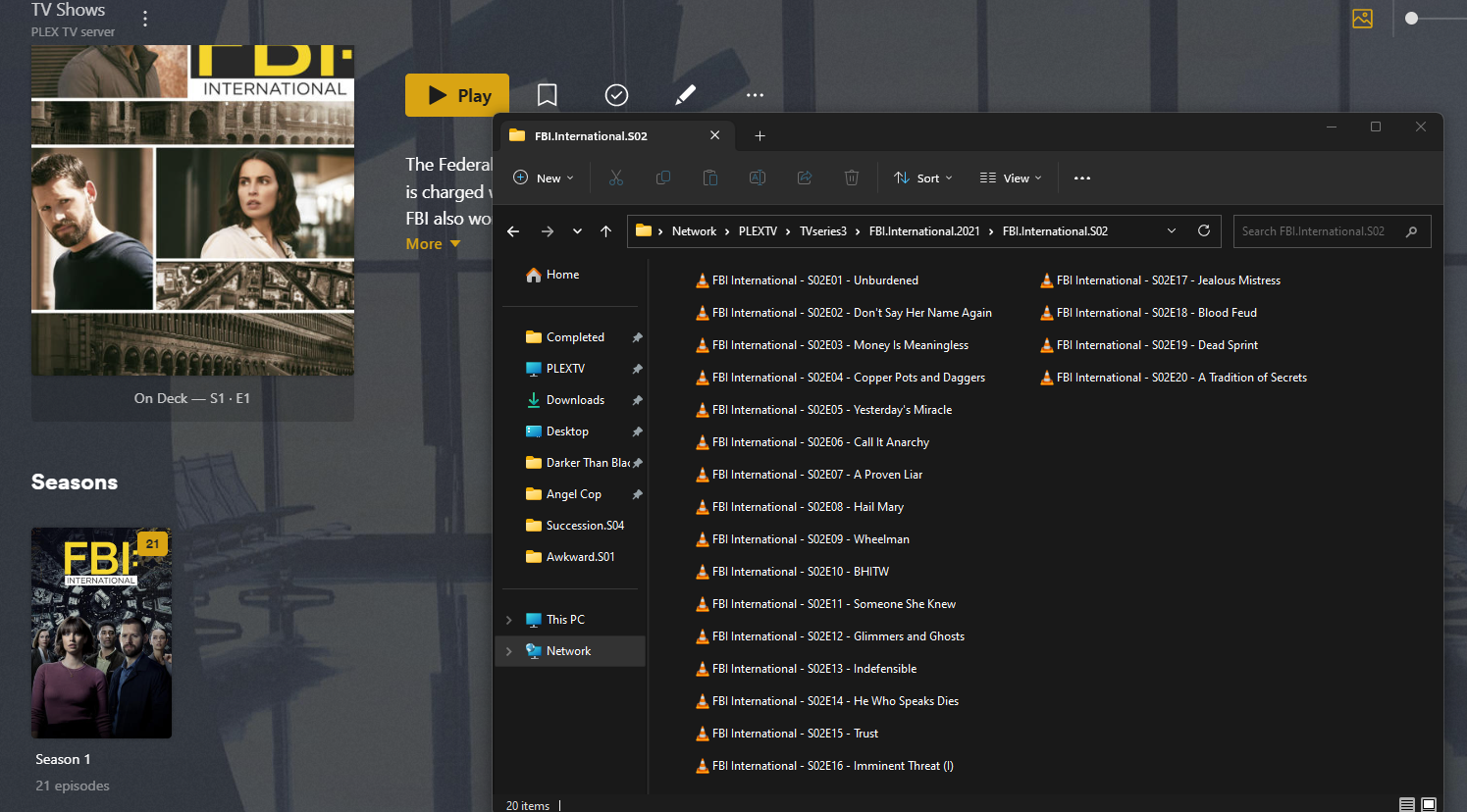The width and height of the screenshot is (1467, 812).
Task: Select file S02E16 - Imminent Threat (I)
Action: 824,766
